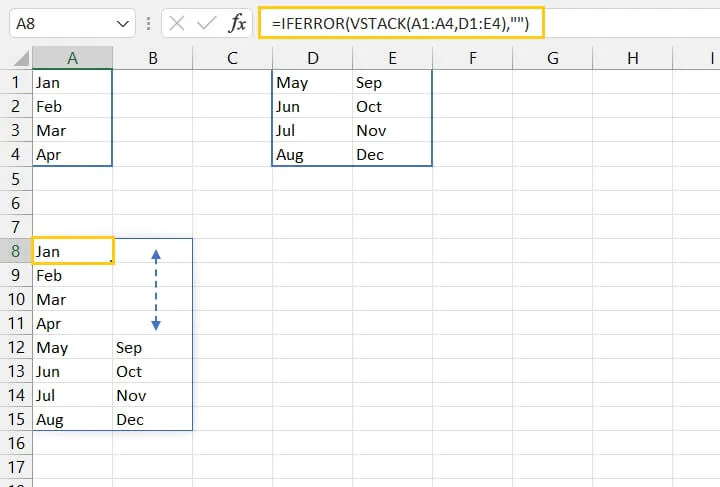Select column A header
Image resolution: width=720 pixels, height=487 pixels.
tap(73, 58)
